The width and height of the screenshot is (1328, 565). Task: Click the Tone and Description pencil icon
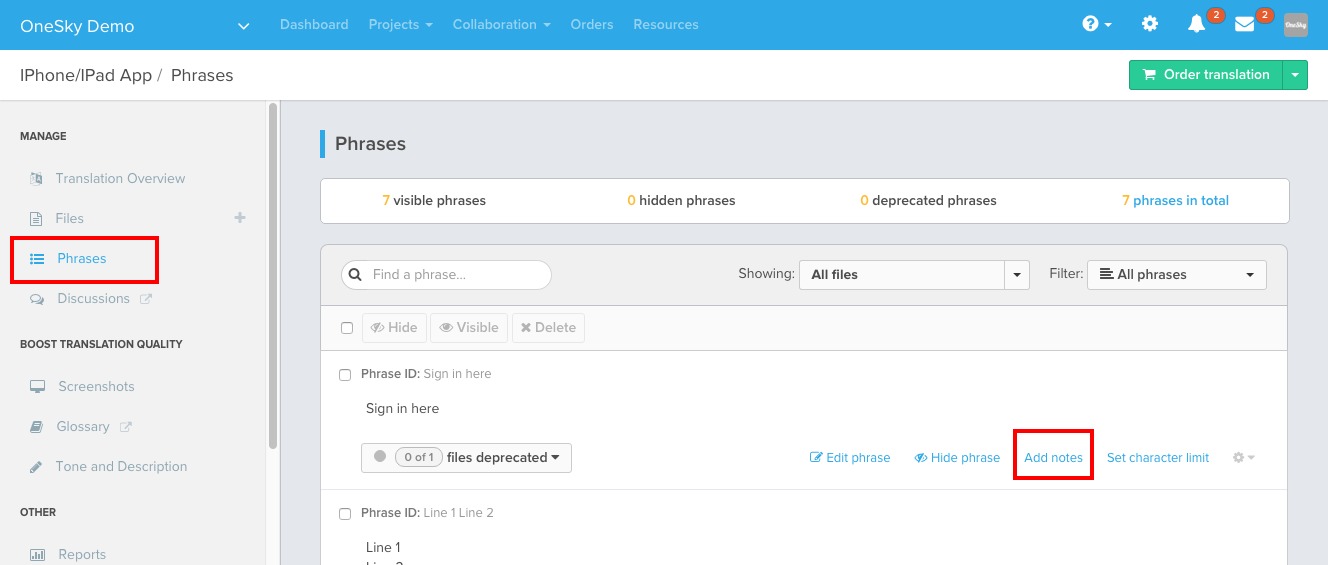click(x=37, y=467)
